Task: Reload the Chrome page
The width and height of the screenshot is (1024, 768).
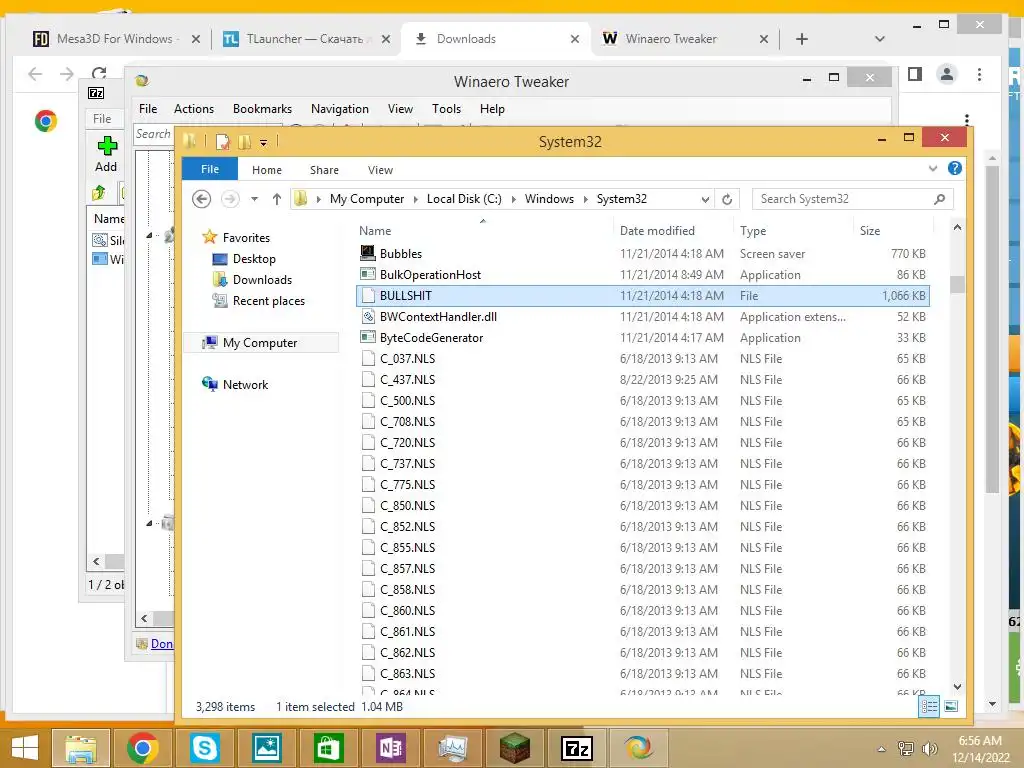Action: 99,73
